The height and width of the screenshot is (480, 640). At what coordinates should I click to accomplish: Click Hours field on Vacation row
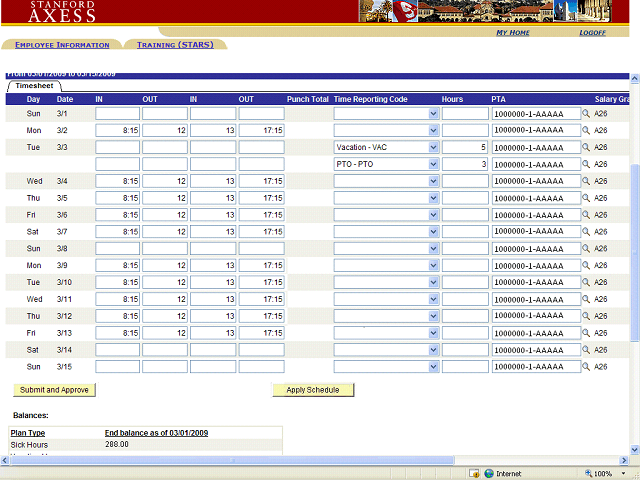click(x=464, y=148)
